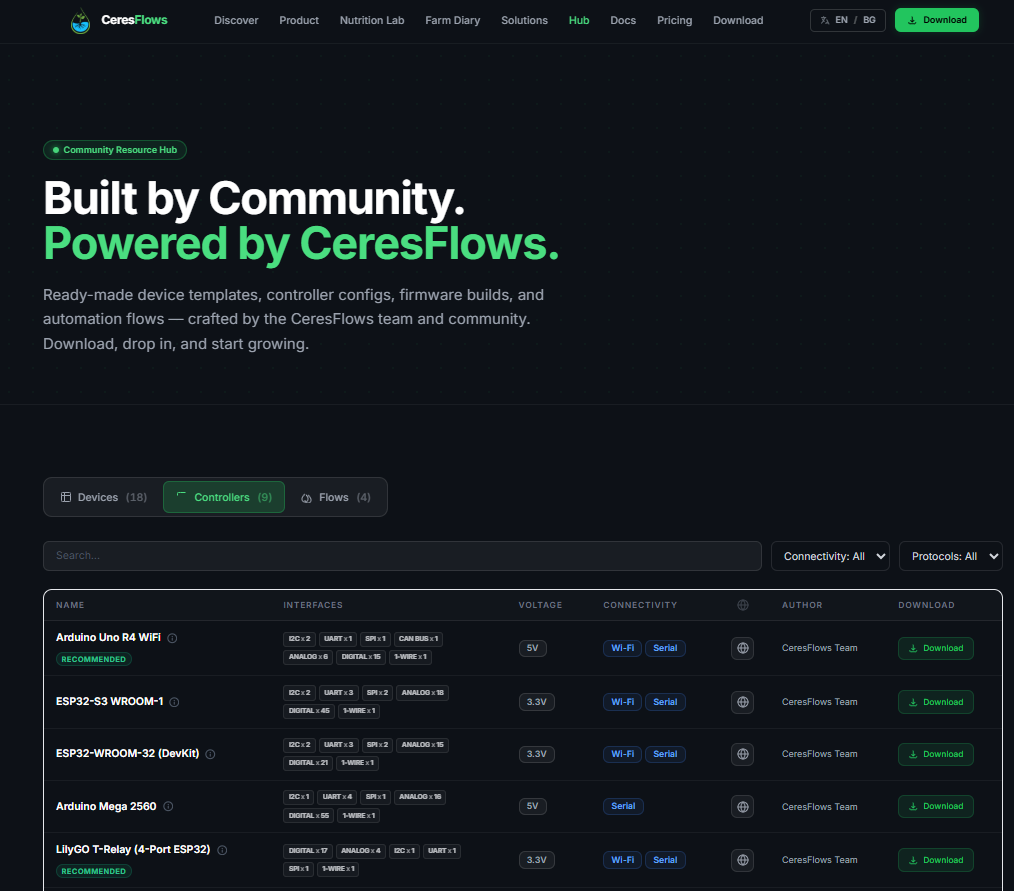Screen dimensions: 1014x891
Task: Download the LilyGO T-Relay config
Action: coord(936,860)
